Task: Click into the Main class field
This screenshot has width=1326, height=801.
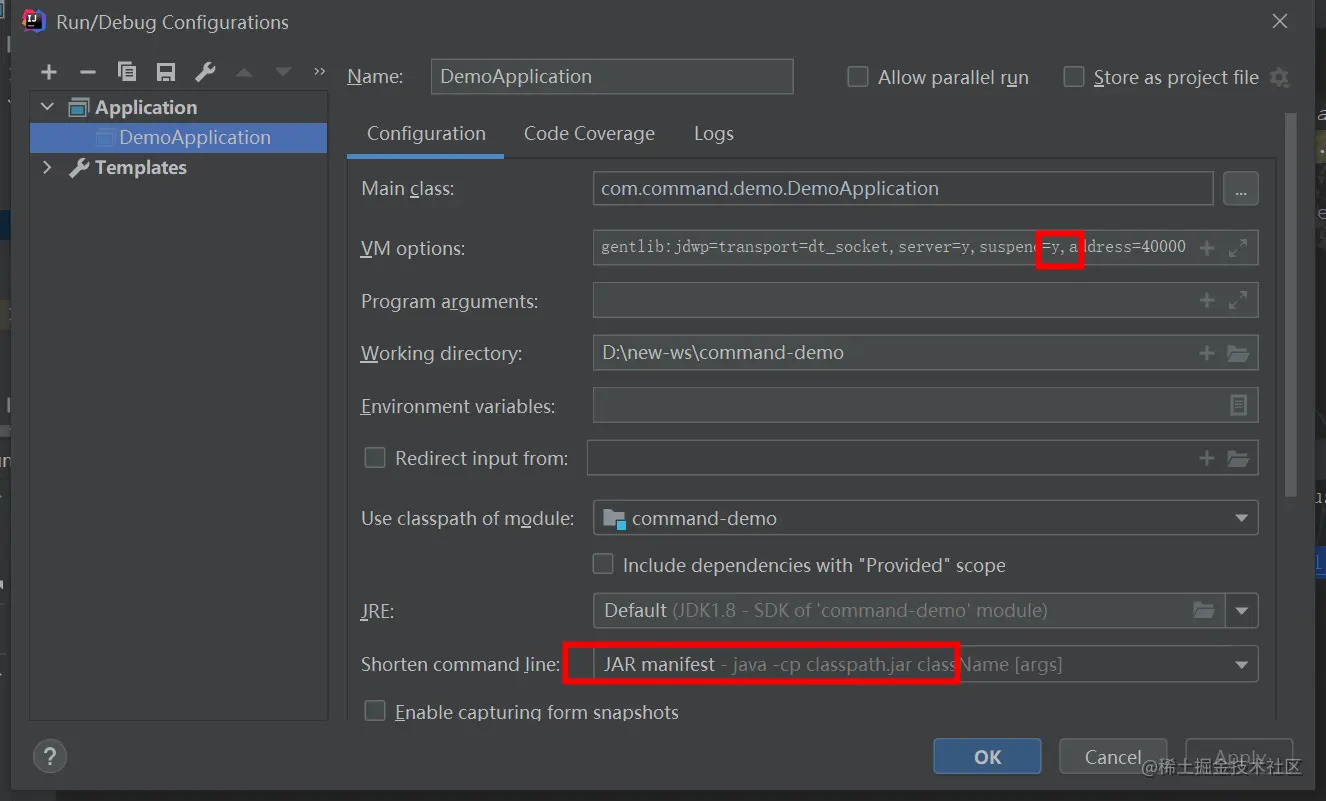Action: [x=903, y=188]
